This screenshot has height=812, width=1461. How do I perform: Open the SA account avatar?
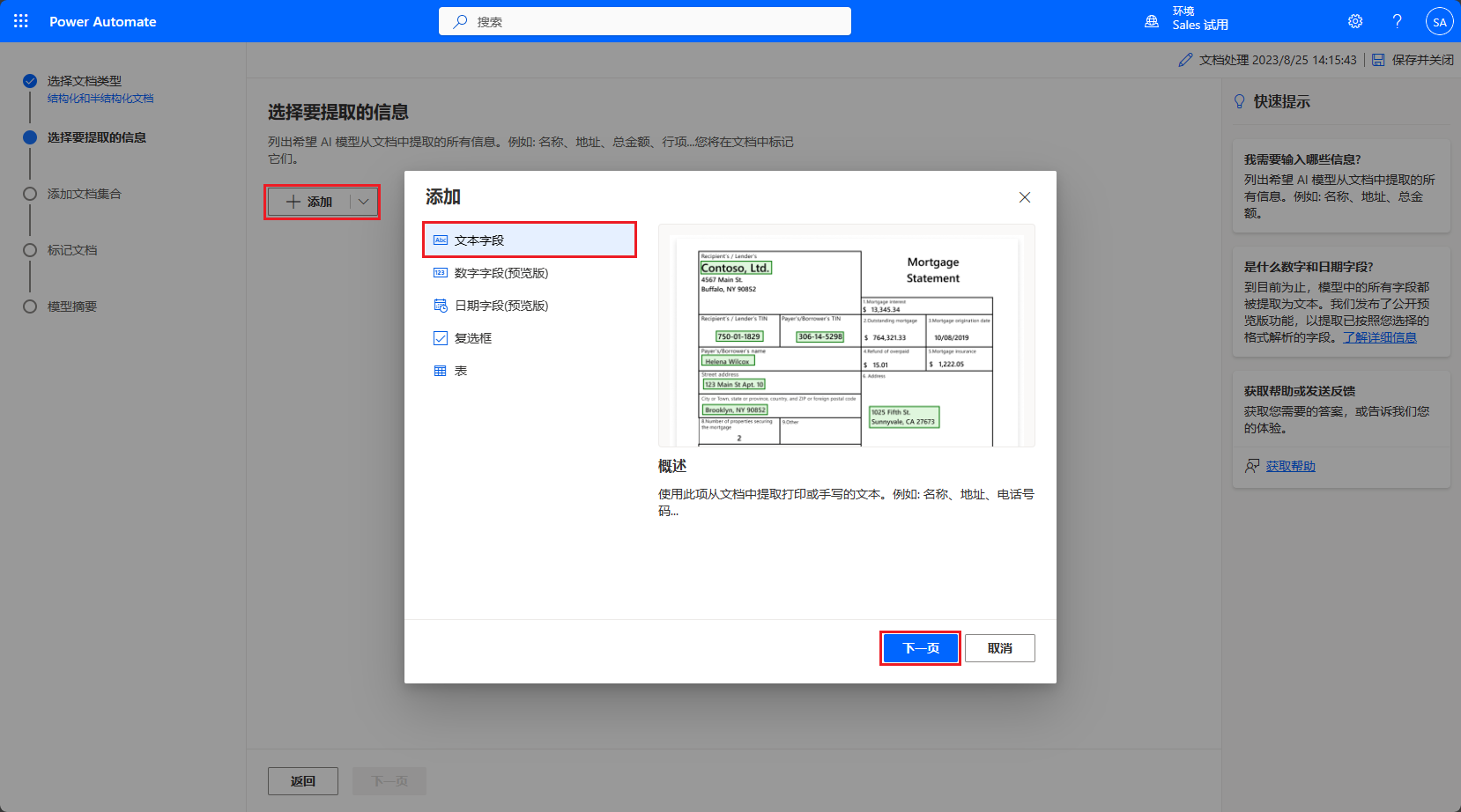(1440, 22)
